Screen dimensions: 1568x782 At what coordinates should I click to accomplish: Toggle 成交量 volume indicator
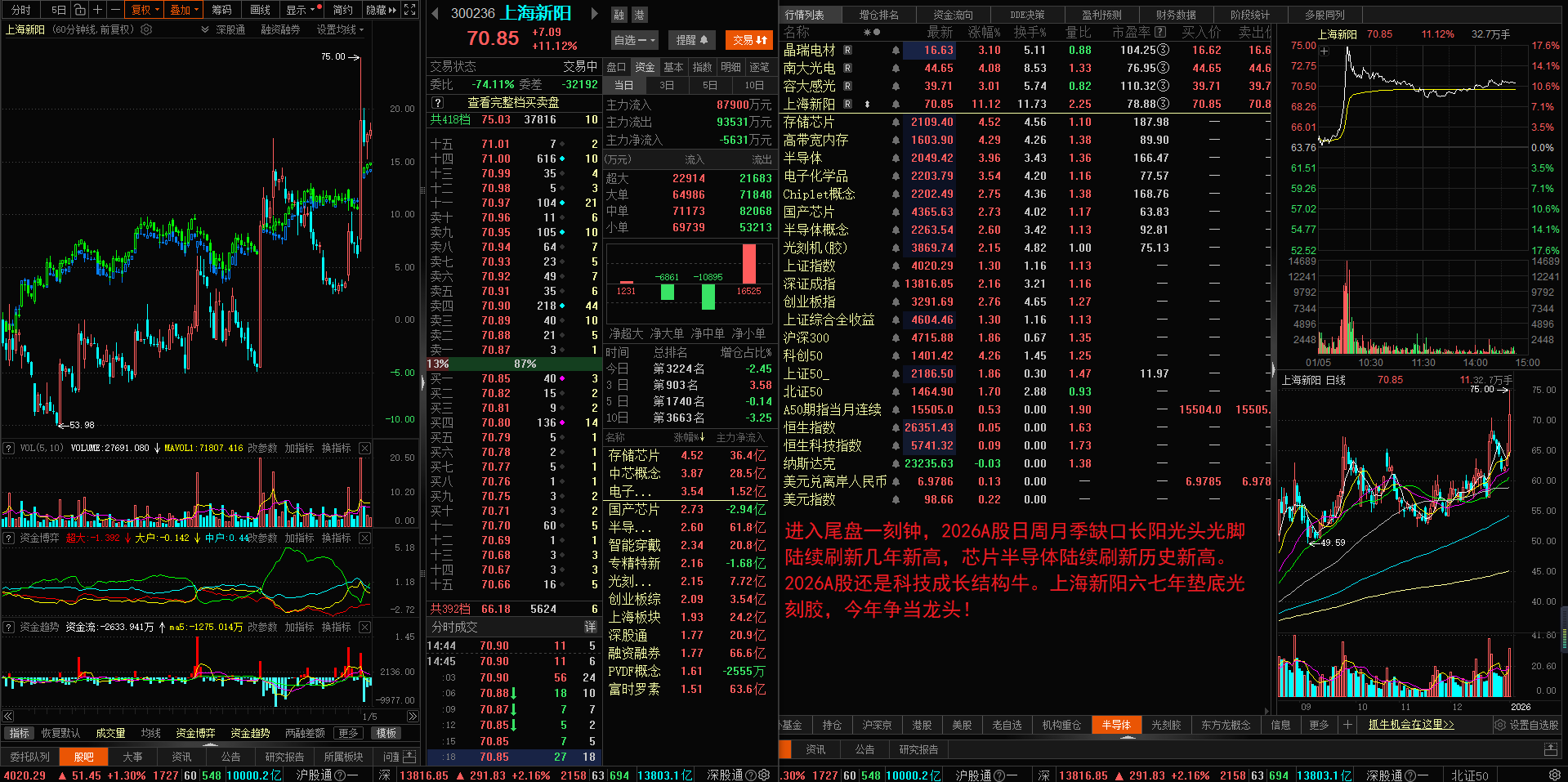click(110, 733)
